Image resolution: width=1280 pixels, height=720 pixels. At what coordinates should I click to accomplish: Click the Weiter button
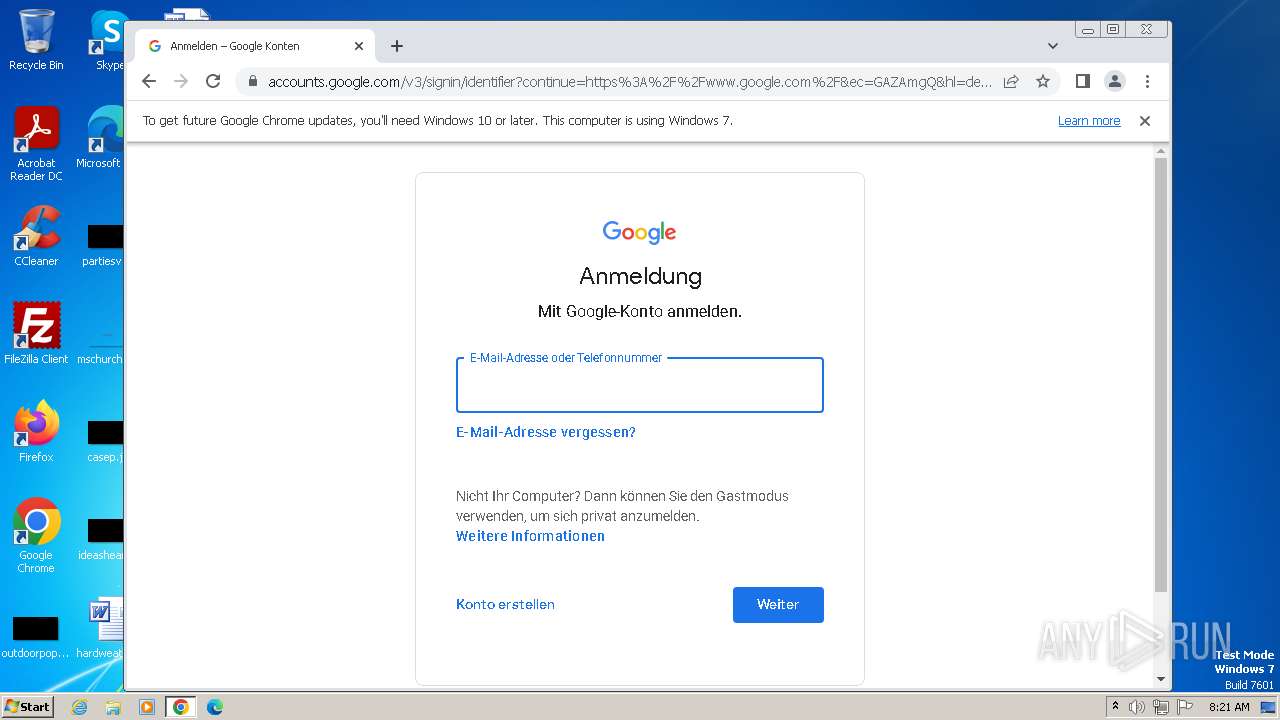(778, 605)
